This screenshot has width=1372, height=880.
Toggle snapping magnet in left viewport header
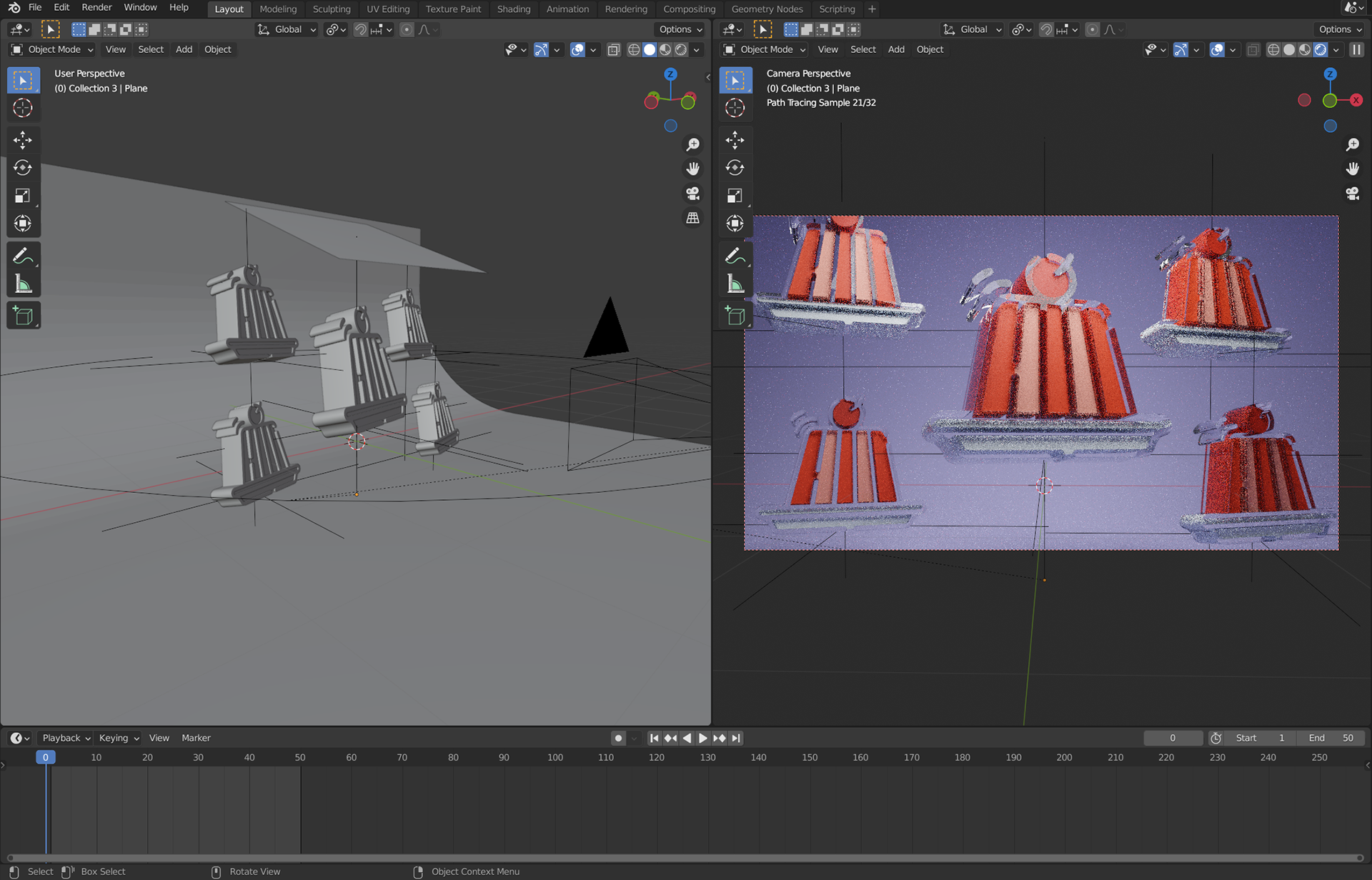pyautogui.click(x=361, y=29)
